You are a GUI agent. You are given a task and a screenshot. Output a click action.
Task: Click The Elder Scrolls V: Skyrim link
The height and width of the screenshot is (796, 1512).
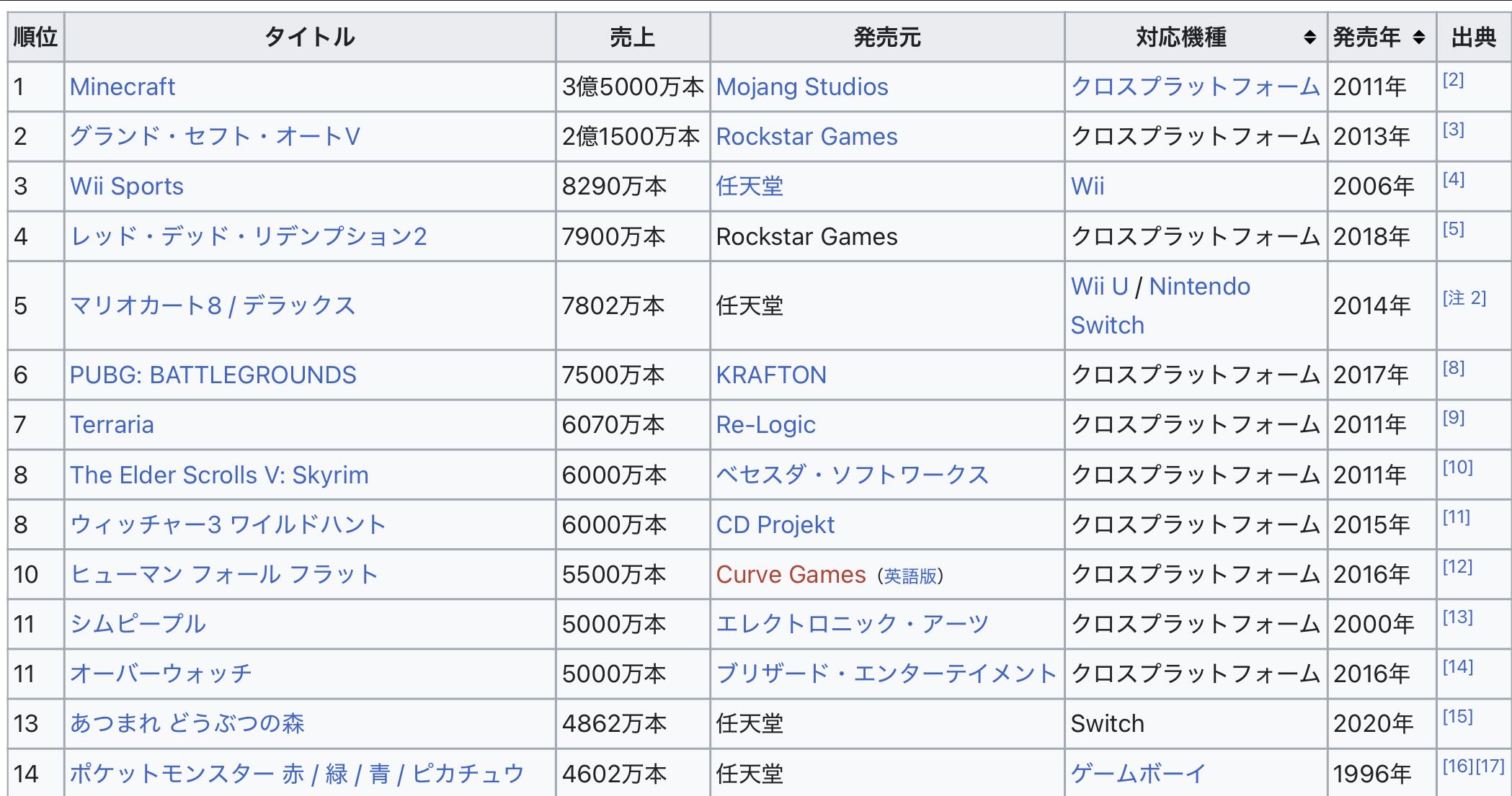point(219,475)
